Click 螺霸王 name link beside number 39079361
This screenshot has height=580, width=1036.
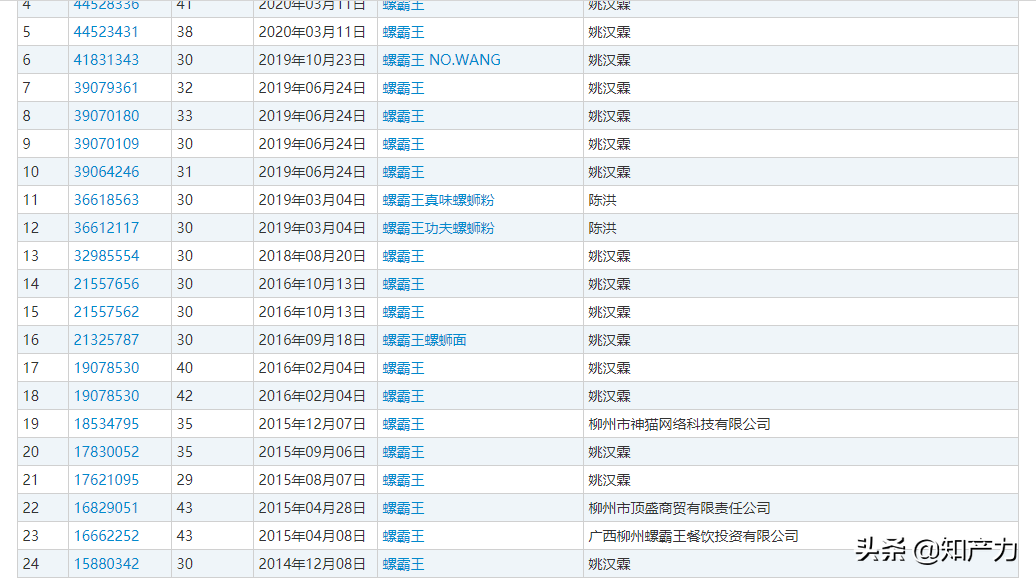click(403, 88)
